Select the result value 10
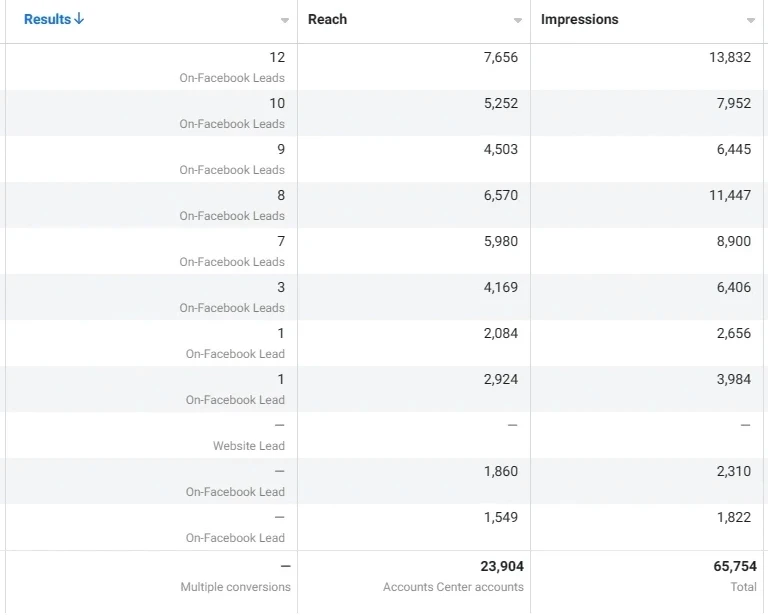The width and height of the screenshot is (768, 615). pyautogui.click(x=277, y=103)
